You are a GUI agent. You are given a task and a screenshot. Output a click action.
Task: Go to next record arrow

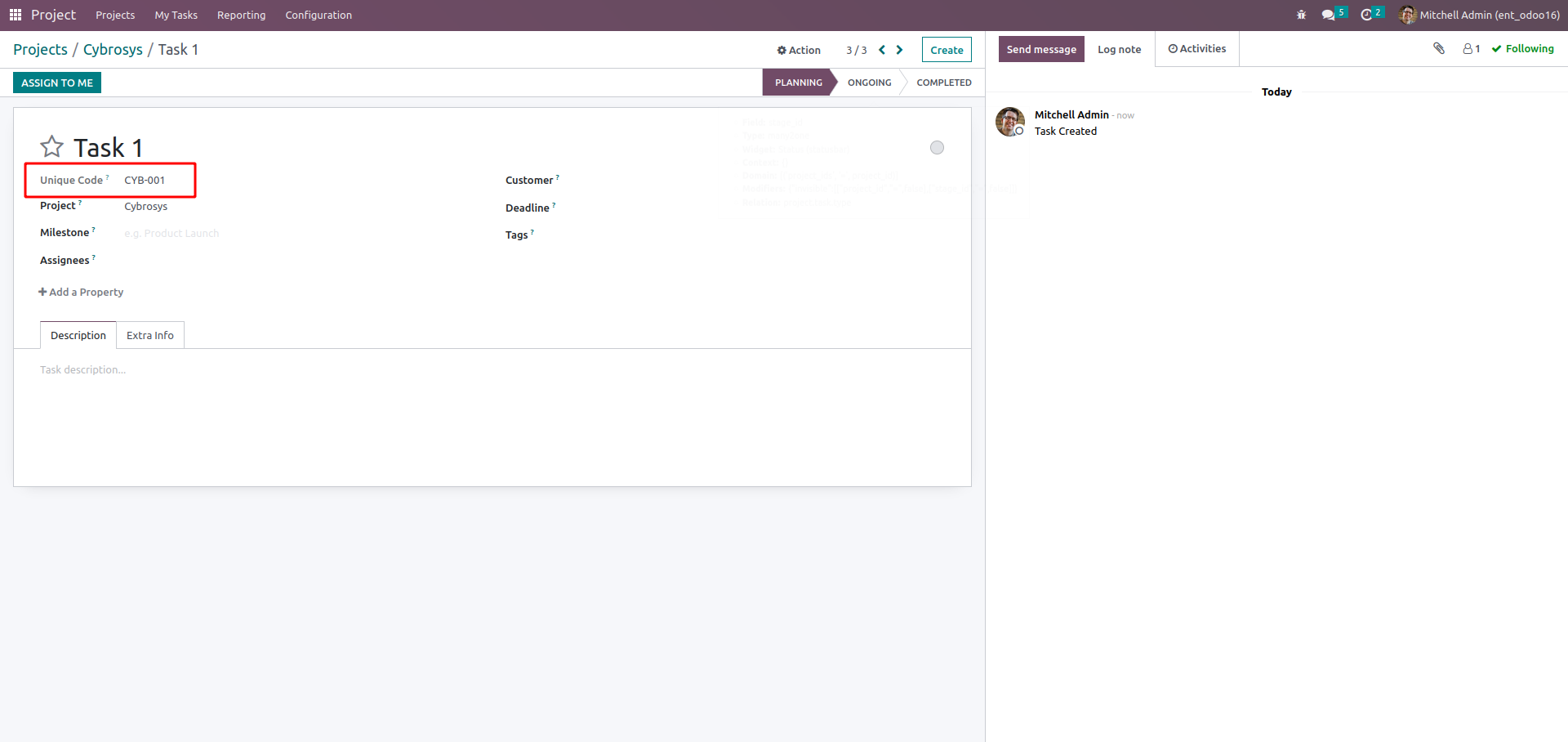click(x=899, y=50)
